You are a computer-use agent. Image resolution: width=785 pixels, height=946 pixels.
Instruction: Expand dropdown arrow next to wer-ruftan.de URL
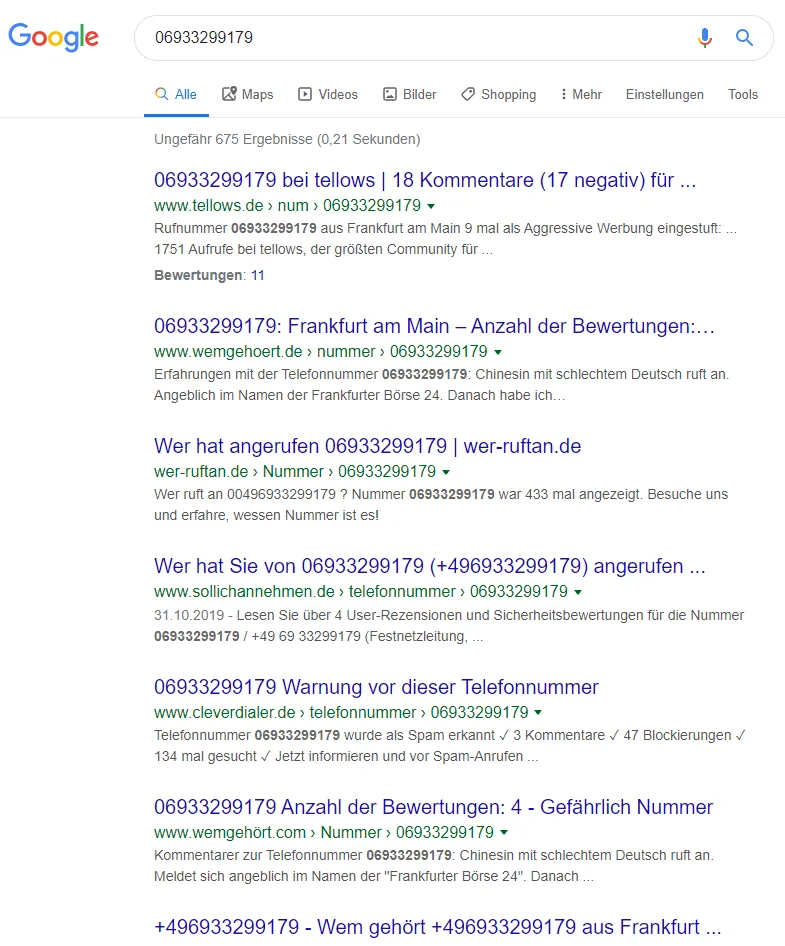click(446, 472)
